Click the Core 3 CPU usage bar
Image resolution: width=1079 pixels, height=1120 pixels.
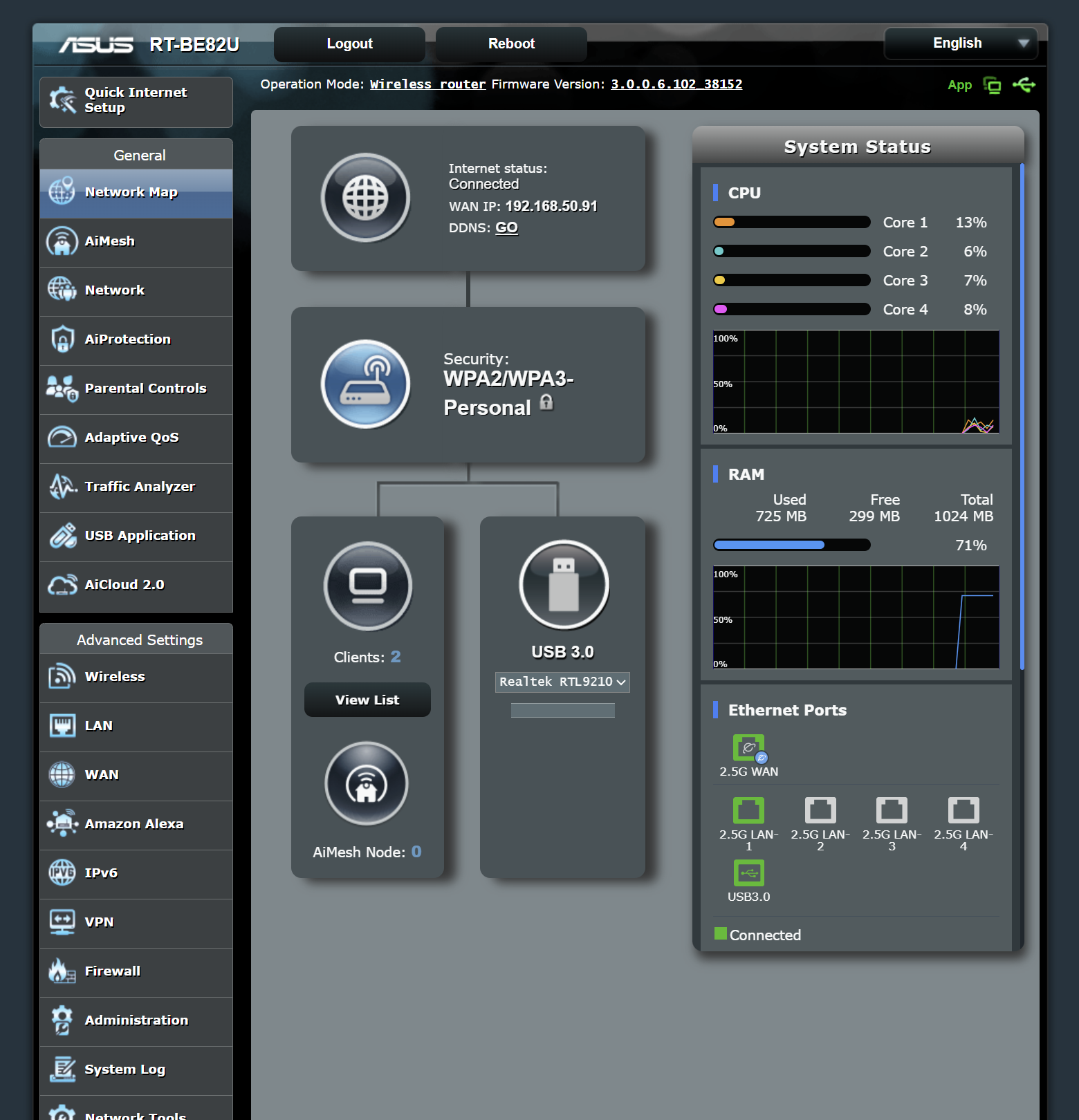pyautogui.click(x=791, y=281)
